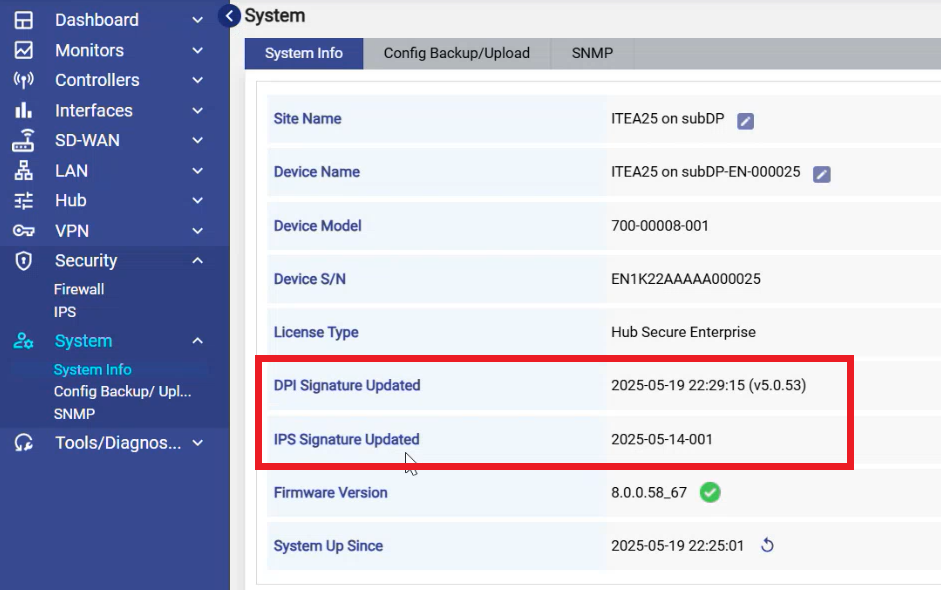Select SNMP in the sidebar System submenu

[x=74, y=413]
